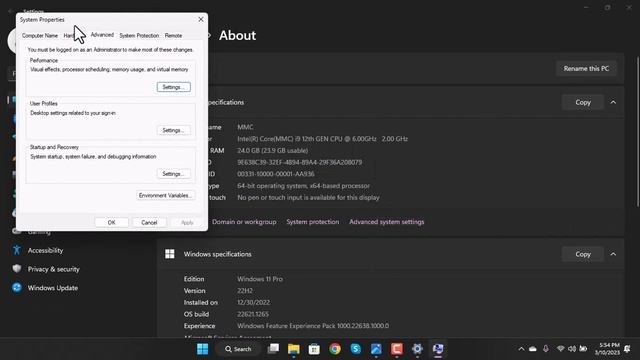Copy device specifications

pyautogui.click(x=583, y=102)
